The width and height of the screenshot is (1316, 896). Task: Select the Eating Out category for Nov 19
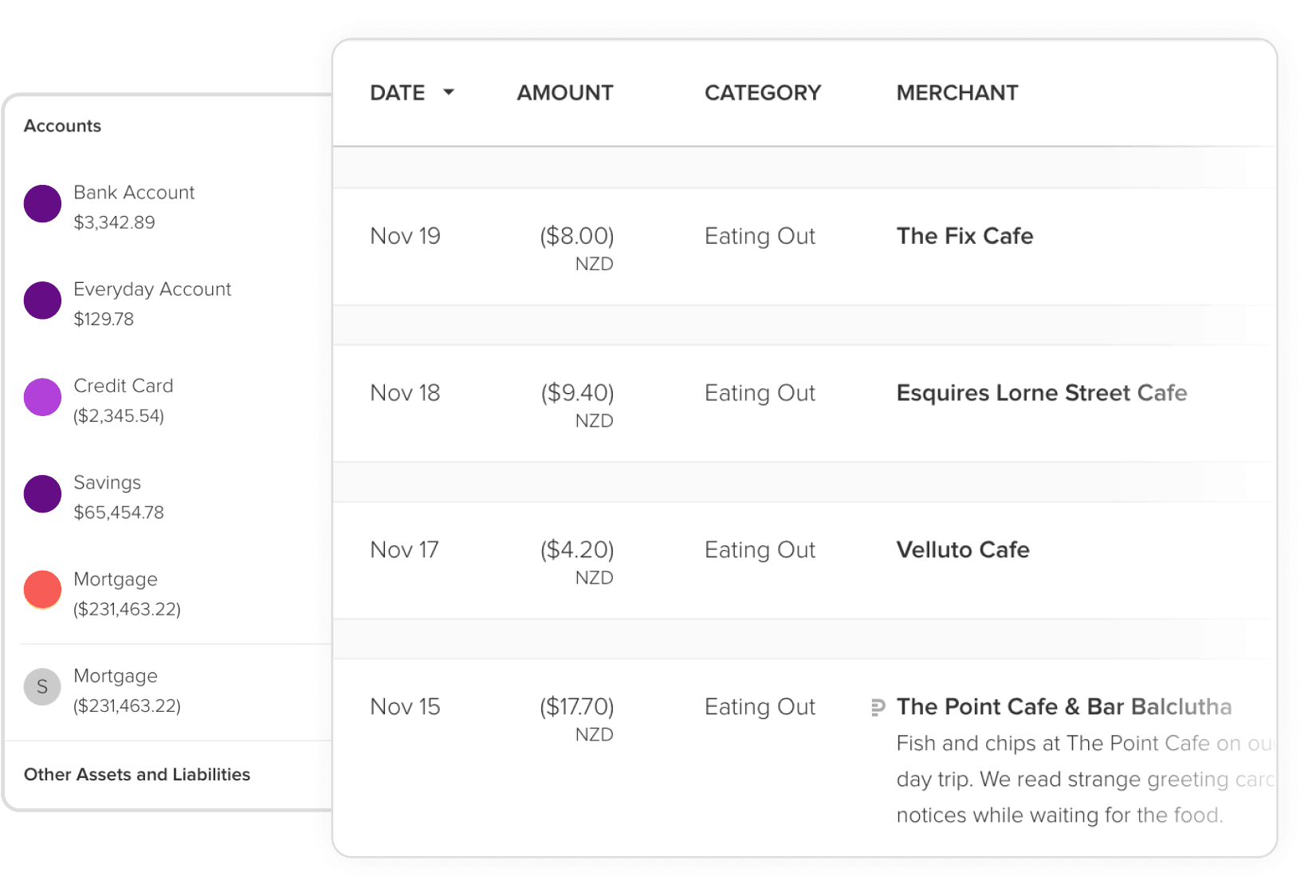click(x=759, y=236)
